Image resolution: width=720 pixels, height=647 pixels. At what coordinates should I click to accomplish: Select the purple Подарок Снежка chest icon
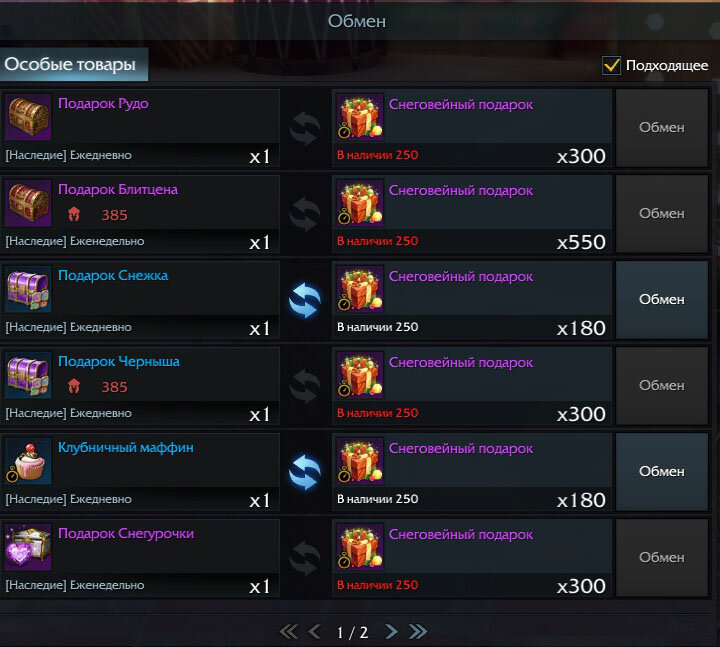(x=28, y=289)
